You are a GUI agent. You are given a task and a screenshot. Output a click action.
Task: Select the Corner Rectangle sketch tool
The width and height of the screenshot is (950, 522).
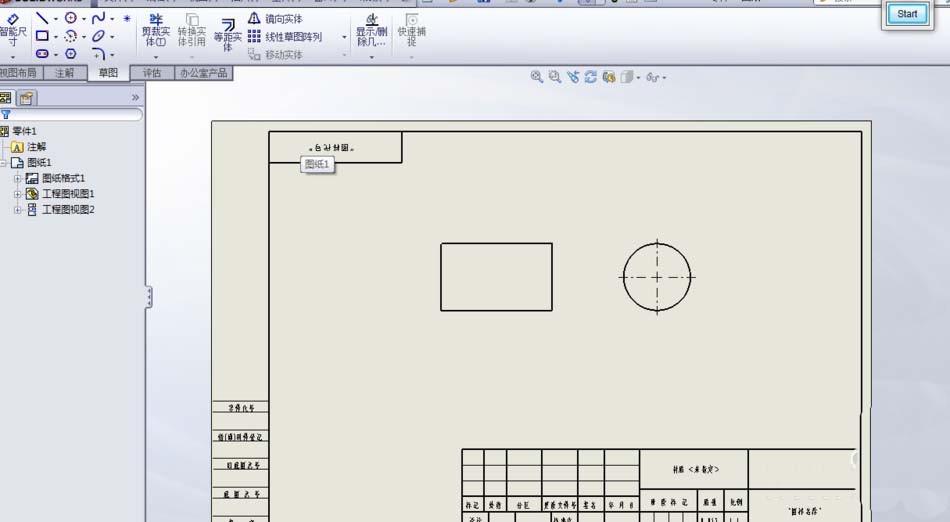click(42, 36)
